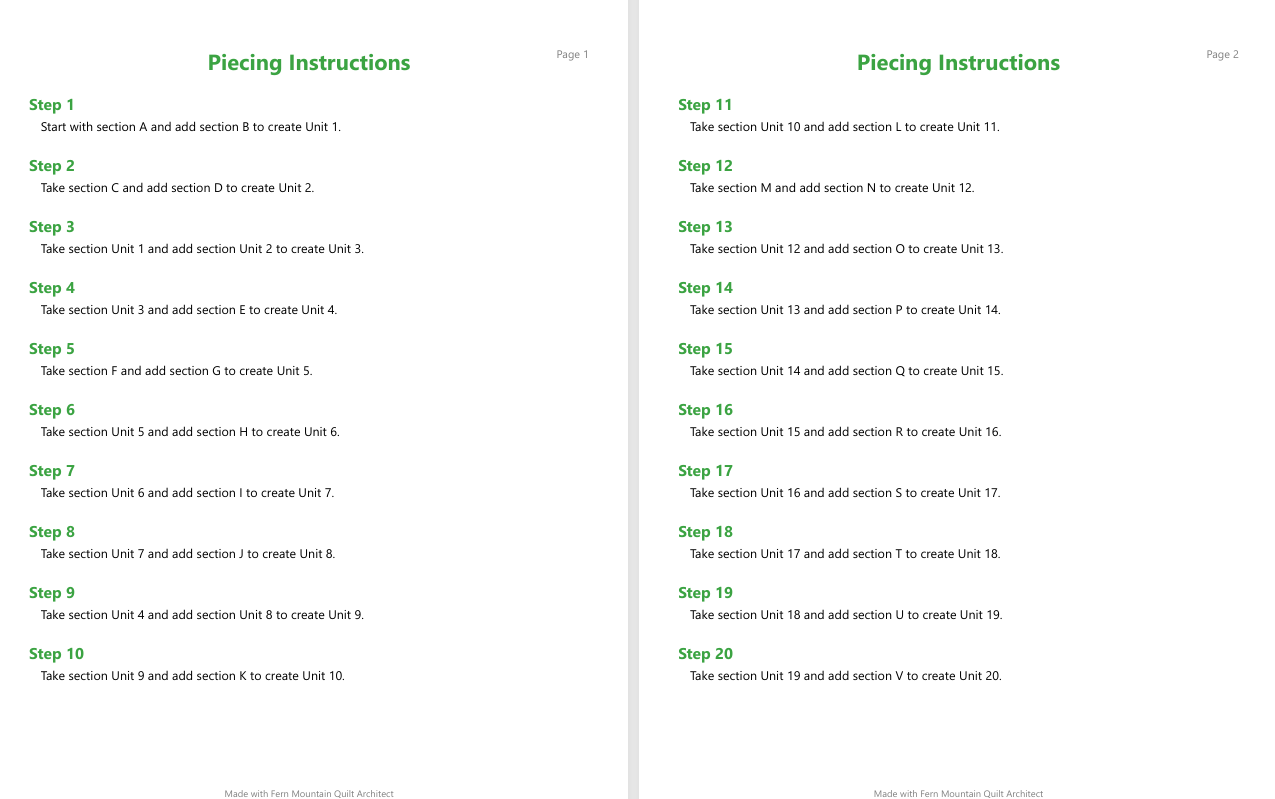Click the page 1 footer credit text
1275x799 pixels.
click(309, 794)
